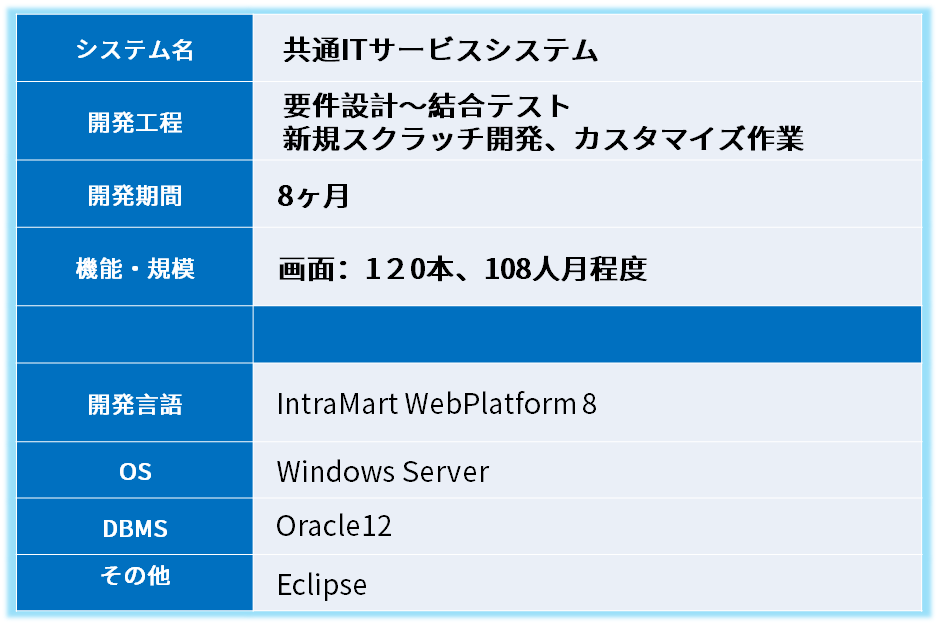Select the 開発言語 label cell
939x625 pixels.
click(x=135, y=405)
